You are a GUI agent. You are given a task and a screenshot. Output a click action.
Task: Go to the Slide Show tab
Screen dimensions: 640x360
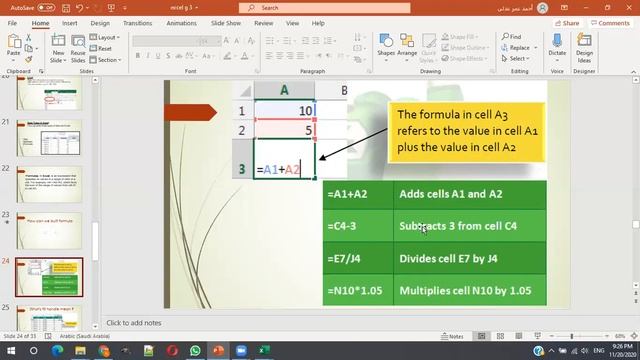coord(226,23)
